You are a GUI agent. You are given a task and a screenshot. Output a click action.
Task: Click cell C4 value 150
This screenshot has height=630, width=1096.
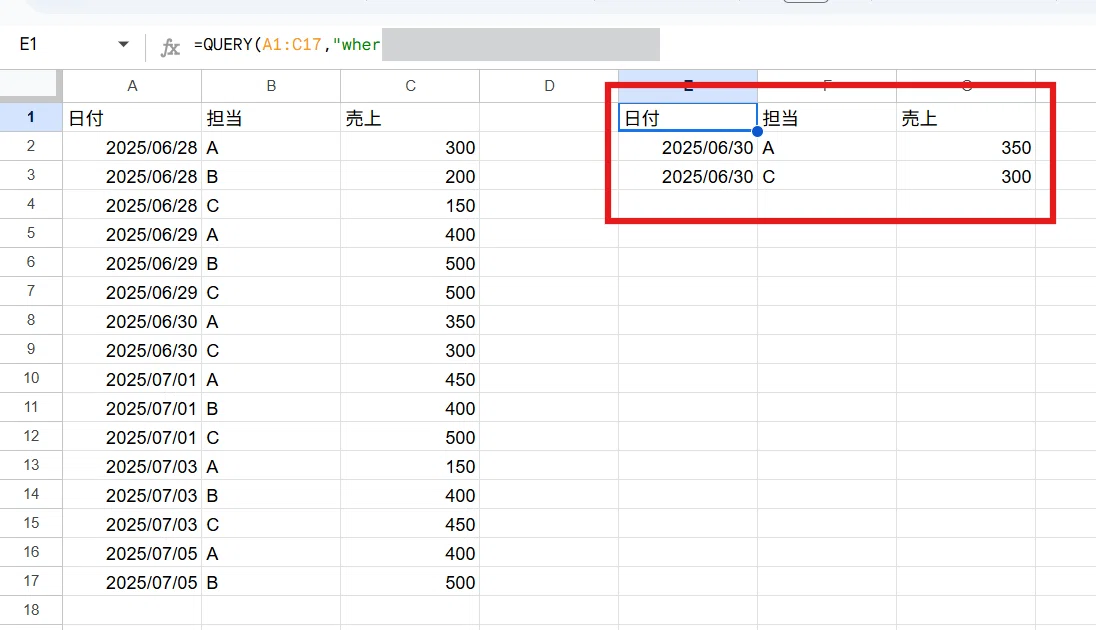pos(410,206)
